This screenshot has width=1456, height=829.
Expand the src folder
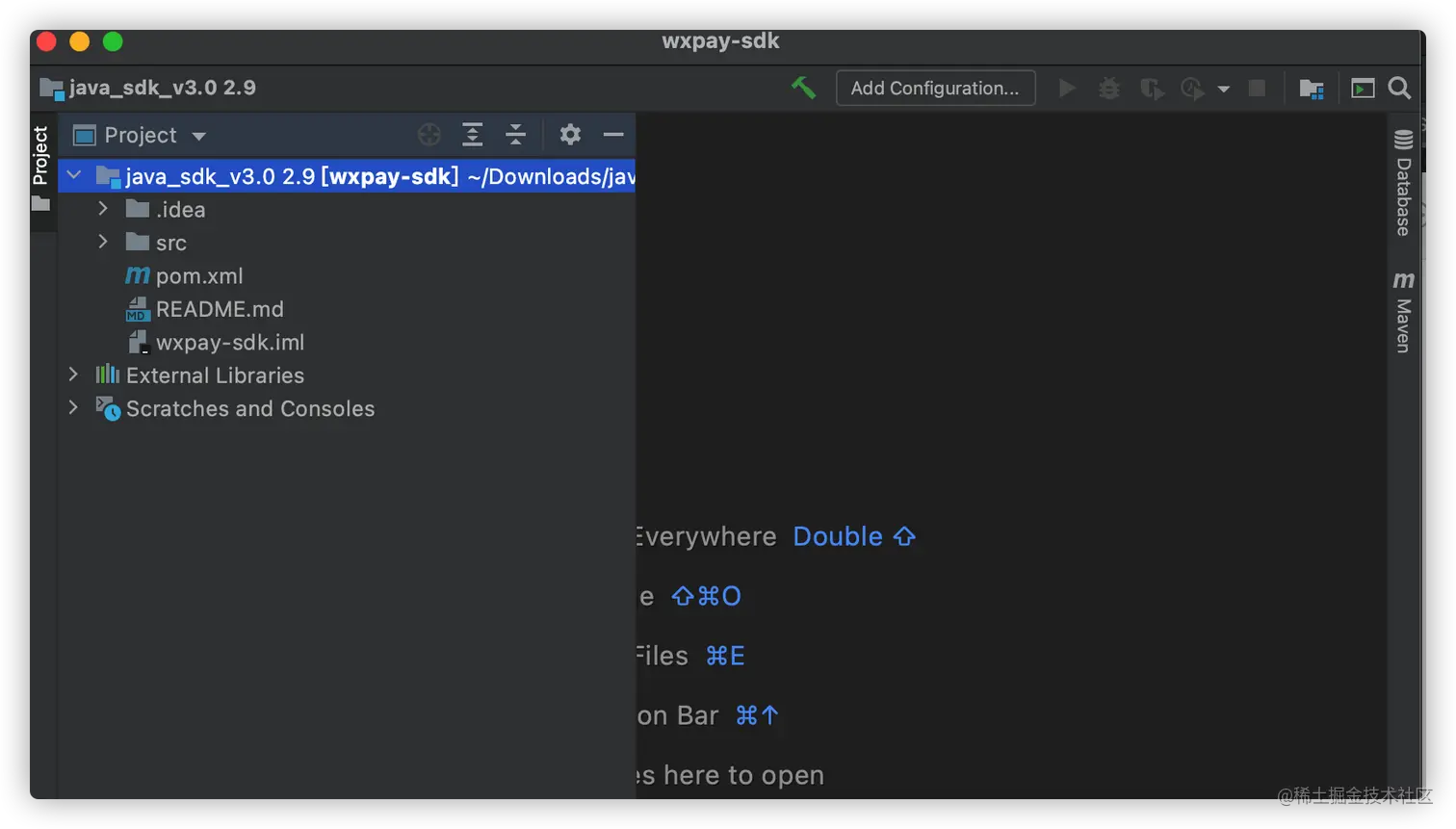click(103, 242)
